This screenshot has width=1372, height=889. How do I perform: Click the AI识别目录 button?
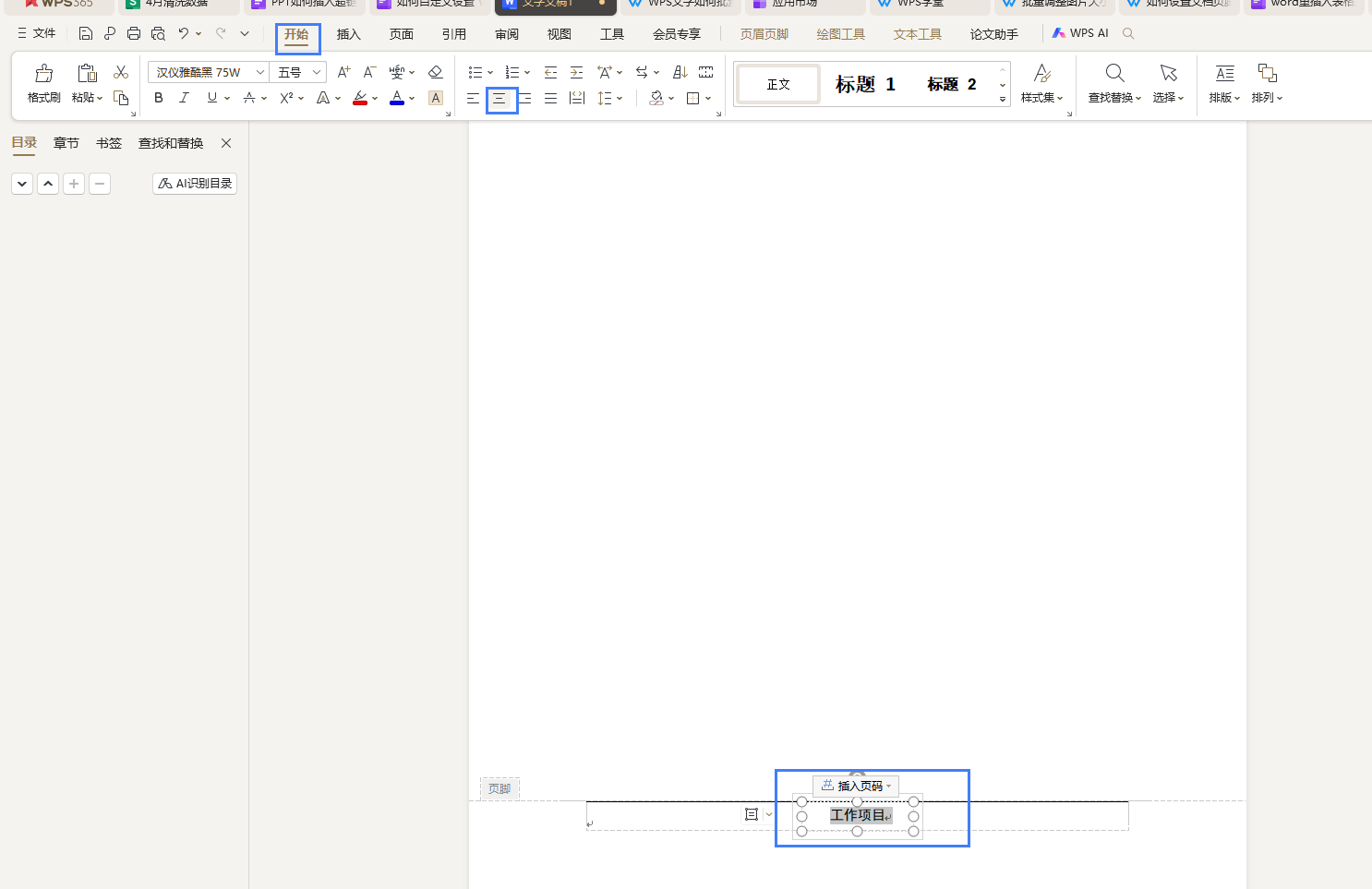pyautogui.click(x=195, y=184)
